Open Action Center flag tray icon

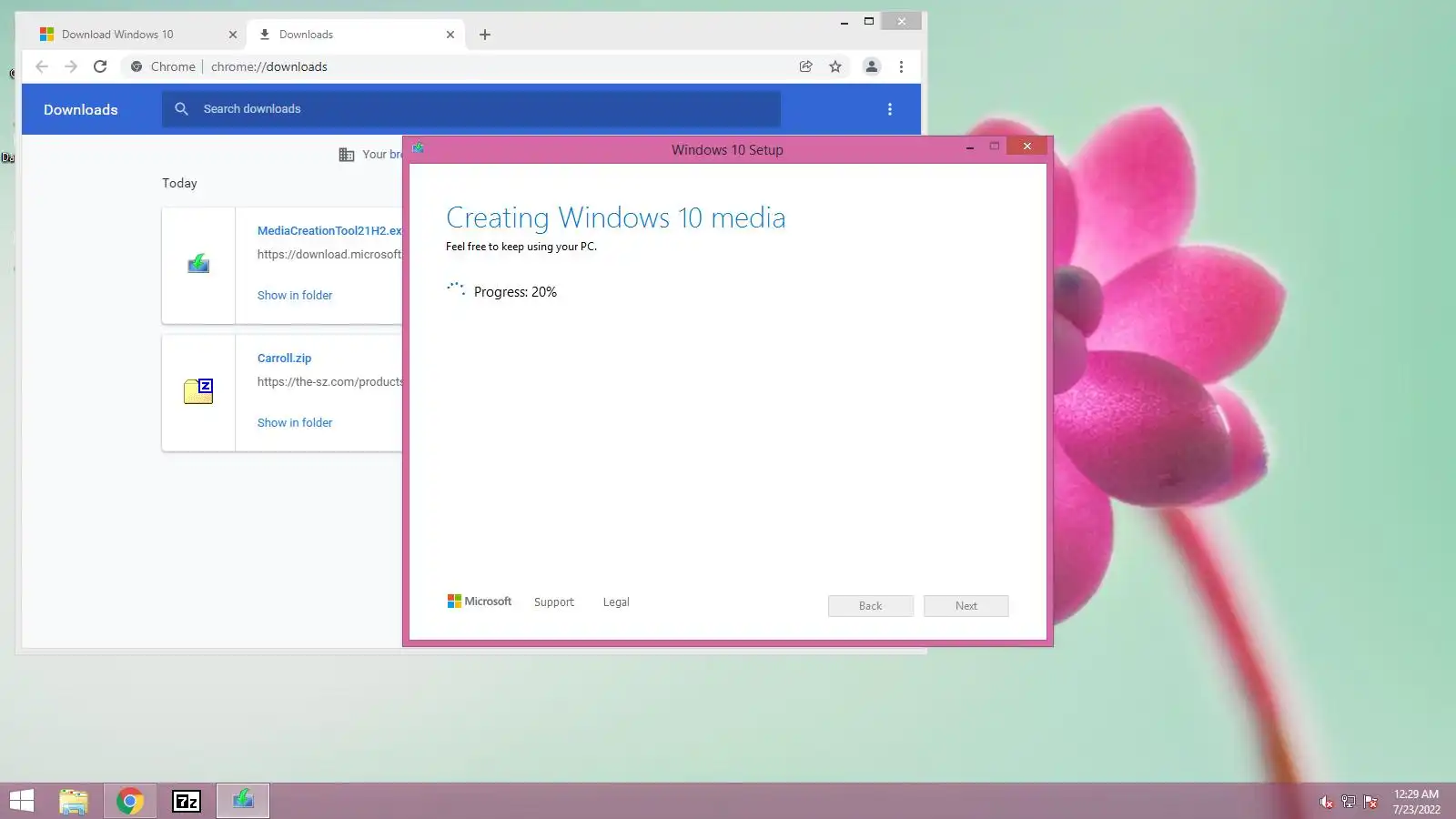(x=1370, y=802)
